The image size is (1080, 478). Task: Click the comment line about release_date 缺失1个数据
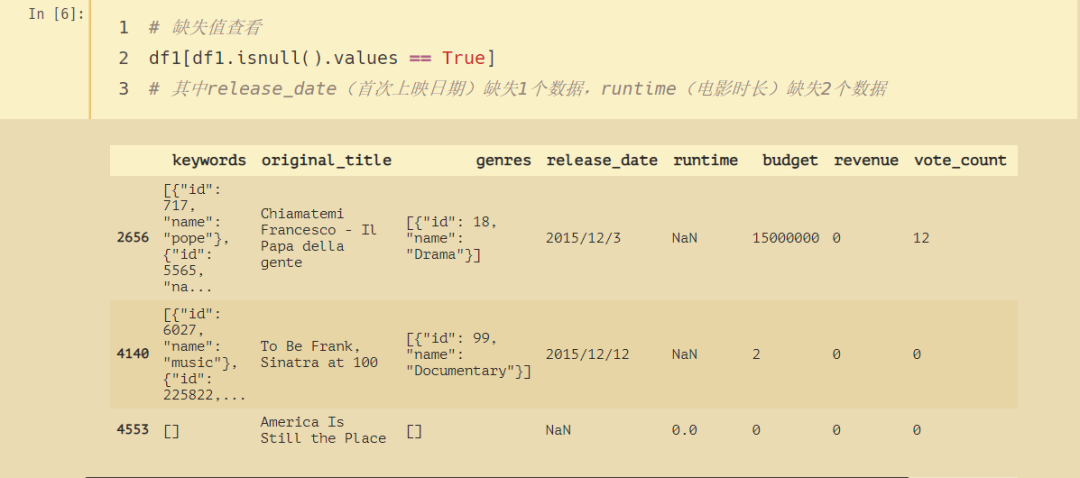517,89
